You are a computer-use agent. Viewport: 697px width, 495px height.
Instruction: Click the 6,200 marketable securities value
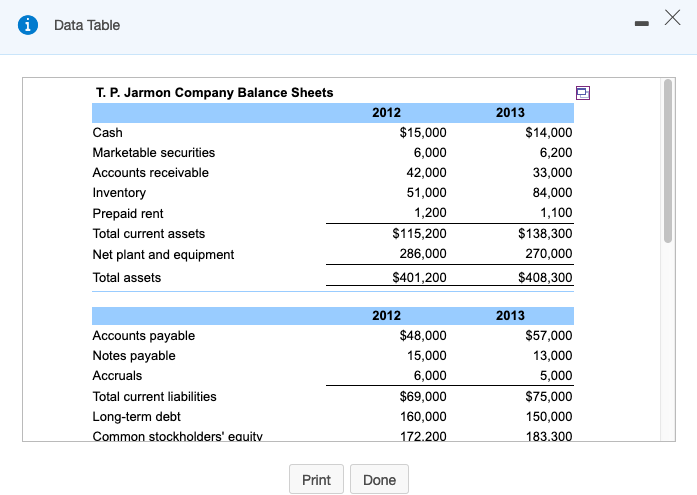[x=556, y=152]
